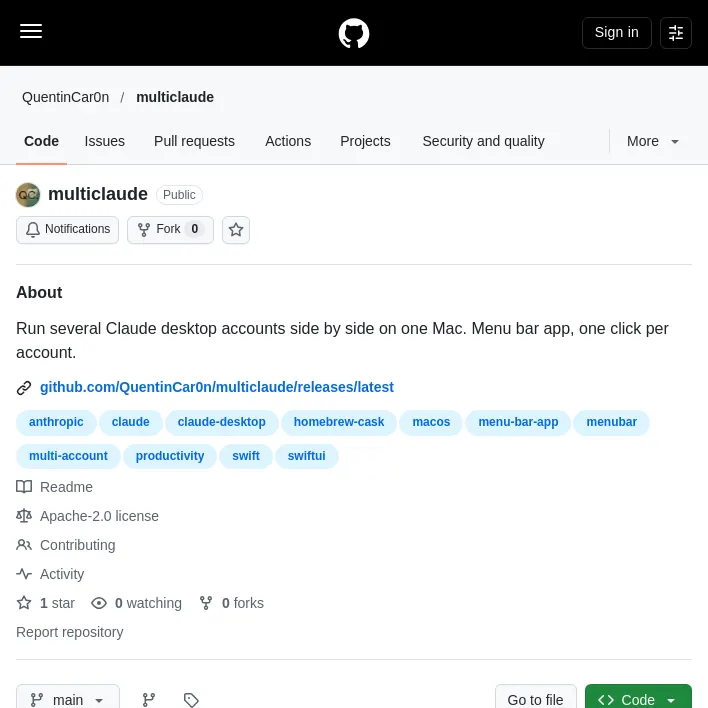Open the Contributing link
708x708 pixels.
tap(78, 545)
